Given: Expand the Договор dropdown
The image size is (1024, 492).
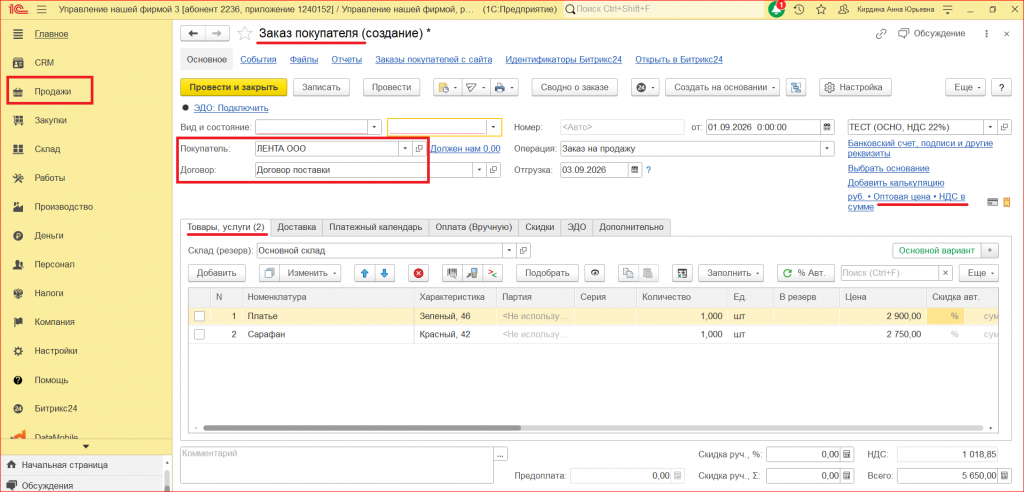Looking at the screenshot, I should coord(479,170).
